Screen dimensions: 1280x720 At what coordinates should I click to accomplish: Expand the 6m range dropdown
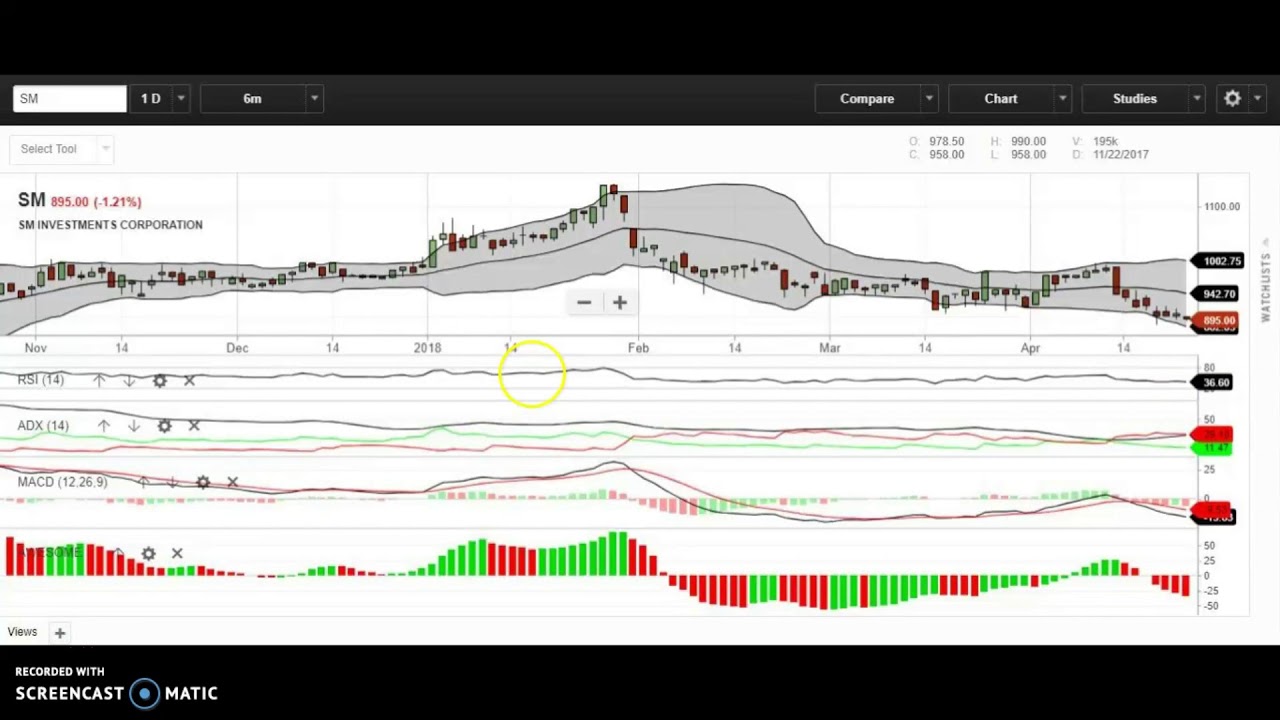(x=314, y=98)
